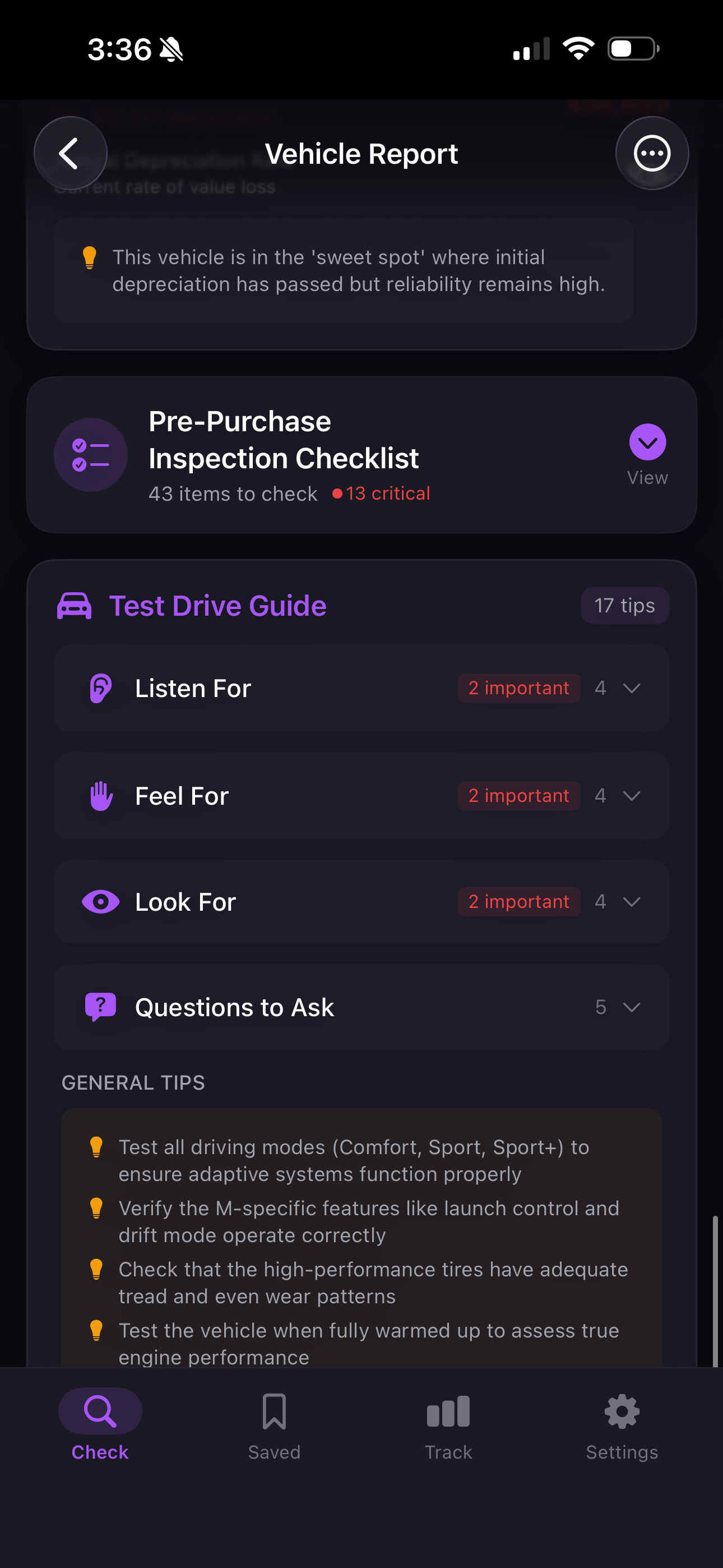Expand the Feel For section
This screenshot has width=723, height=1568.
click(x=631, y=795)
